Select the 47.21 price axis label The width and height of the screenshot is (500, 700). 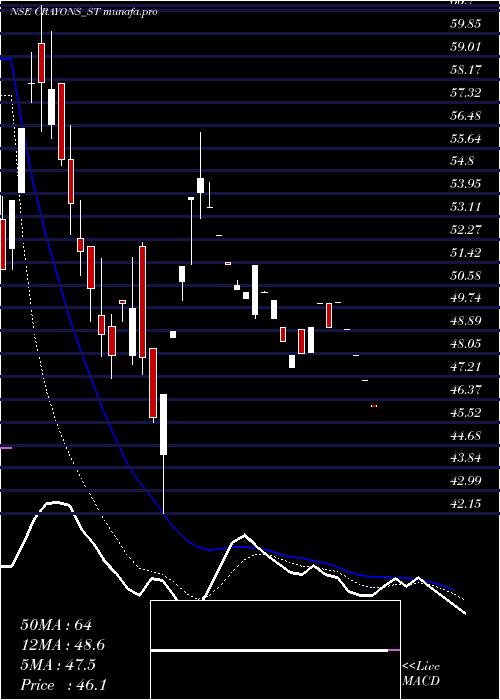pos(466,367)
